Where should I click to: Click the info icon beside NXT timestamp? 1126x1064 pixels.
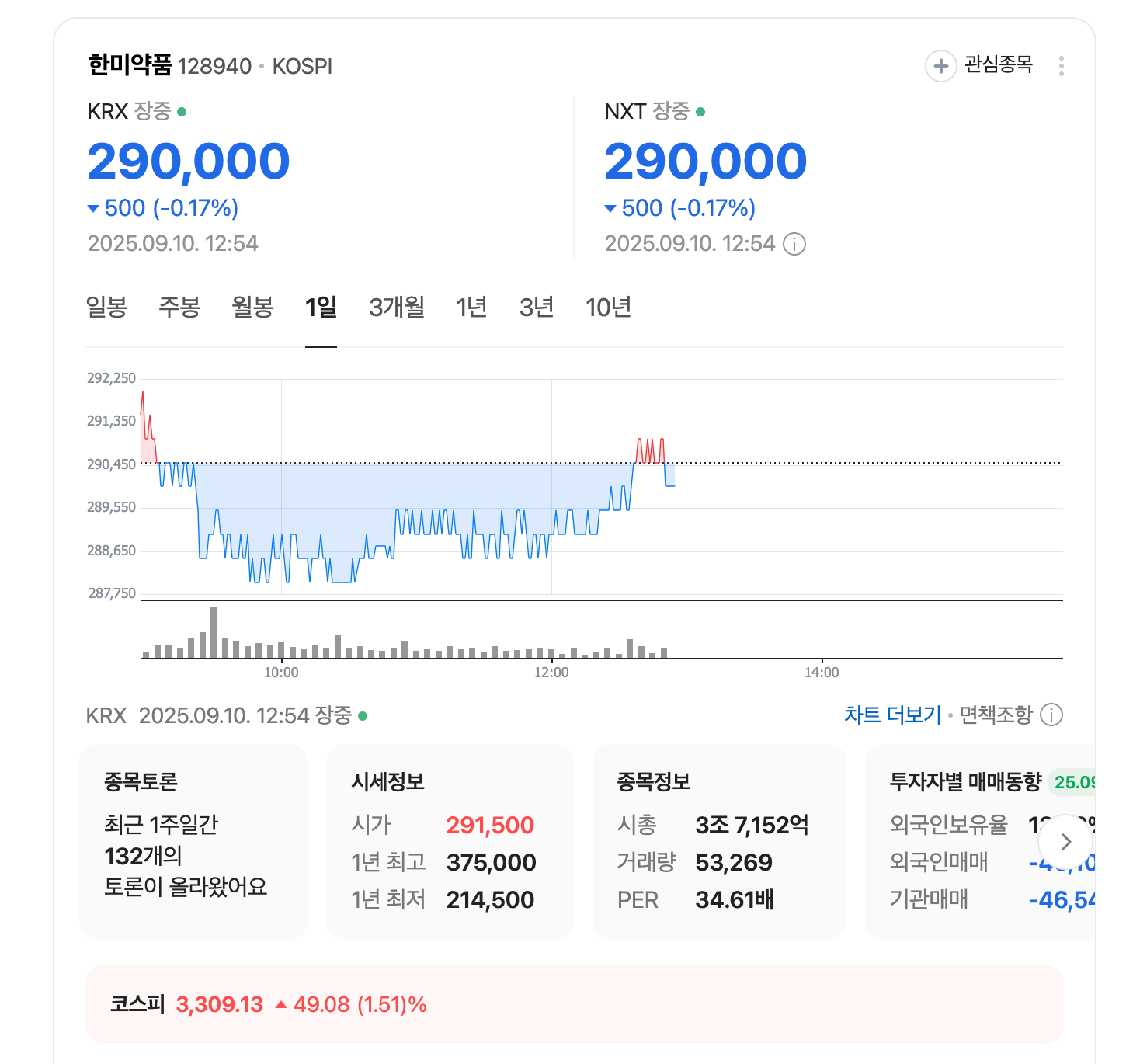tap(795, 243)
